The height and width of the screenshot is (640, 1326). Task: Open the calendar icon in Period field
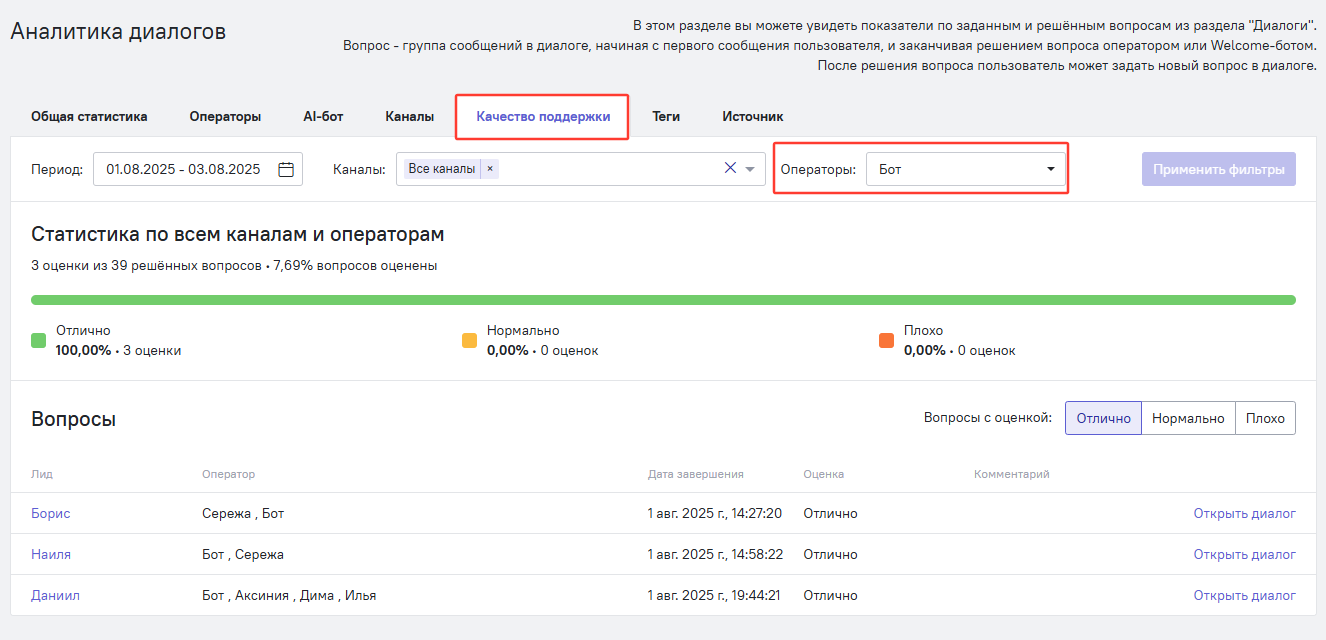(x=286, y=170)
